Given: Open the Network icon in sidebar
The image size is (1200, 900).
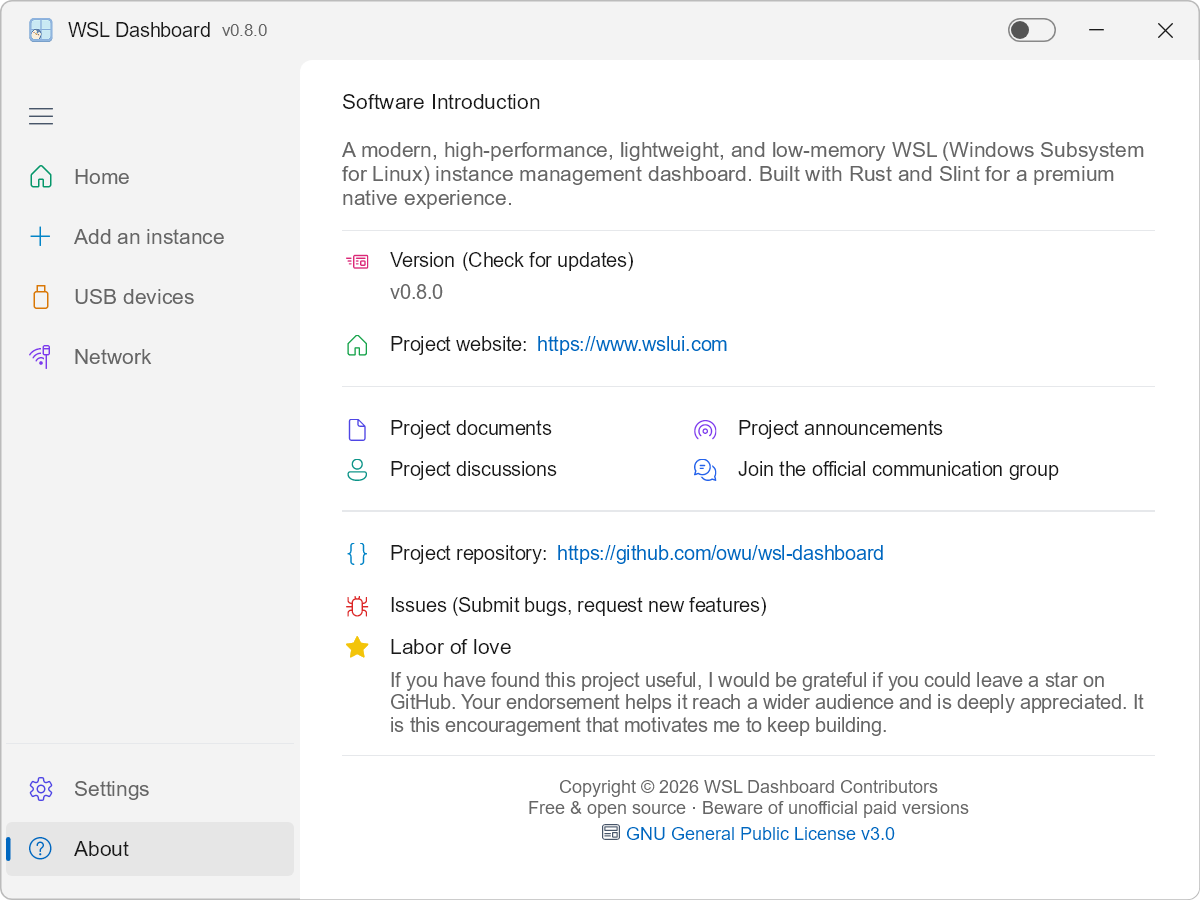Looking at the screenshot, I should [40, 357].
